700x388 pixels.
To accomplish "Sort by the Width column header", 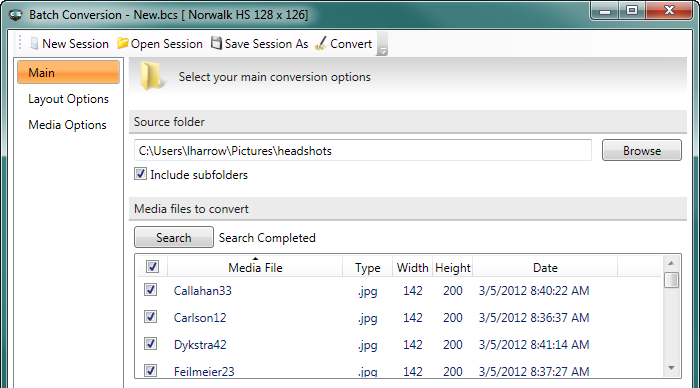I will [x=412, y=267].
